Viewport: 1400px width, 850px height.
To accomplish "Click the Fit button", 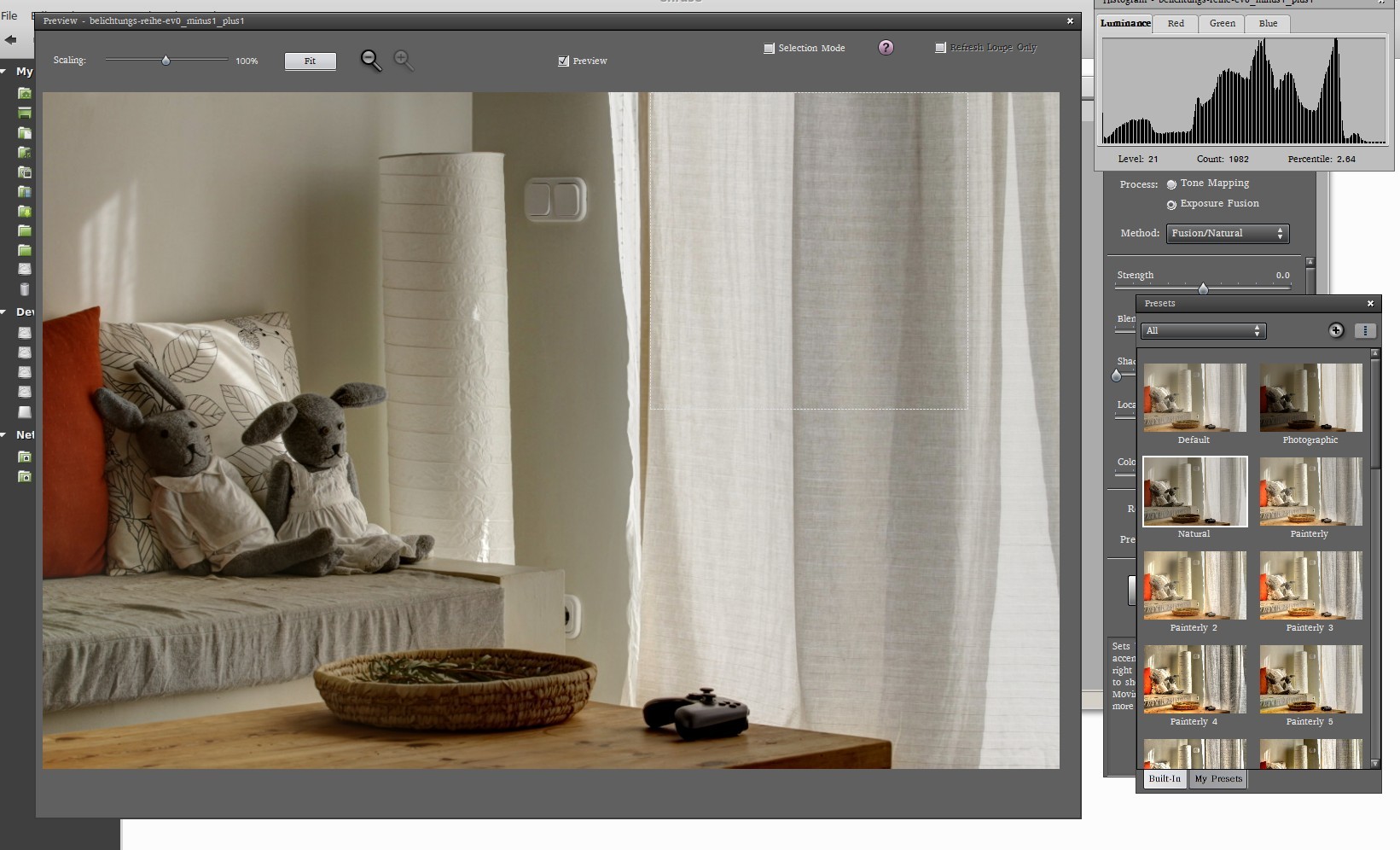I will [310, 61].
